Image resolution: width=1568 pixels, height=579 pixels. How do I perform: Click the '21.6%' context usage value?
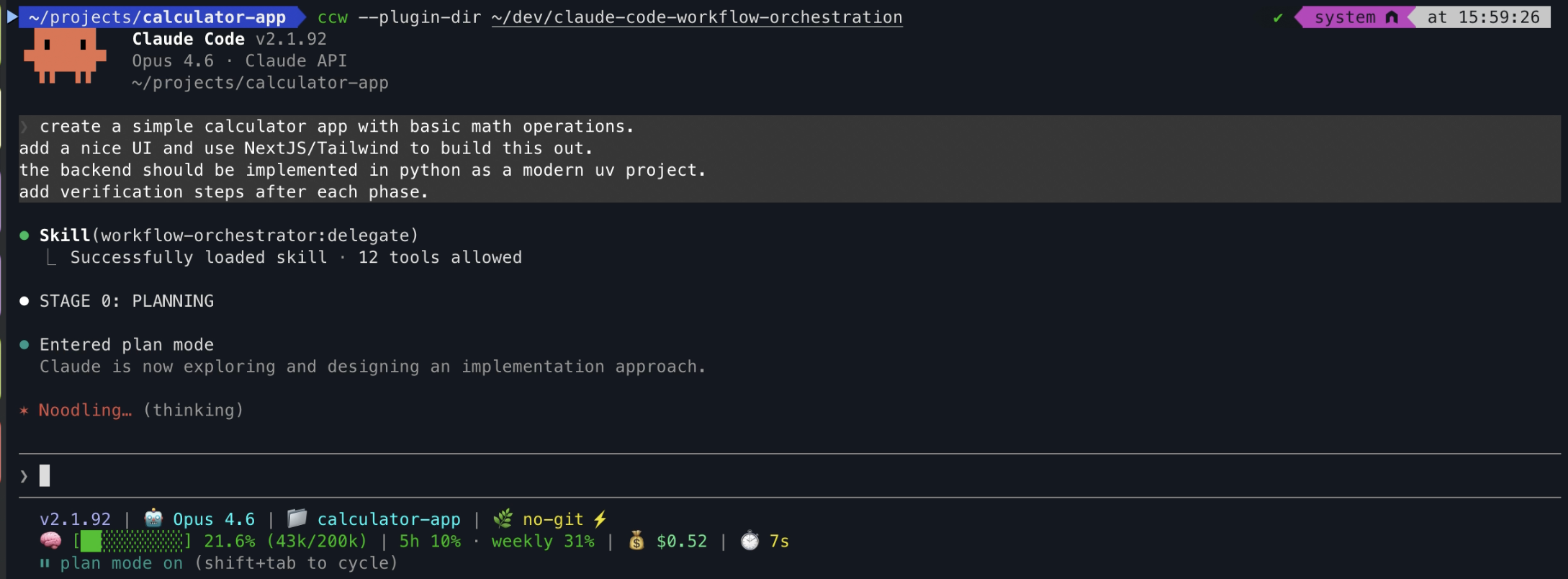pyautogui.click(x=230, y=541)
